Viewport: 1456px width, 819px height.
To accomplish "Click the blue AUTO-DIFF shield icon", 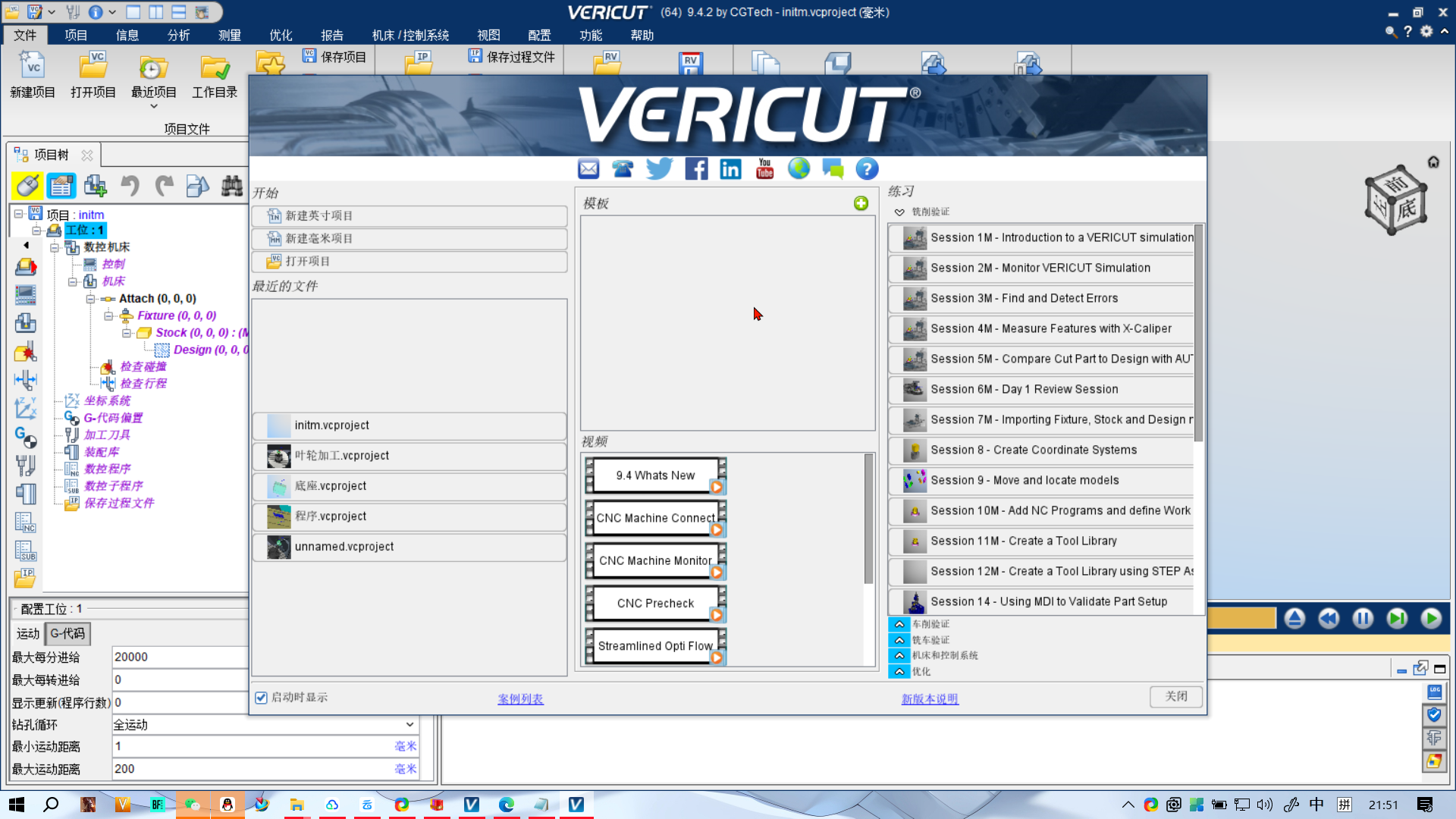I will (1433, 715).
